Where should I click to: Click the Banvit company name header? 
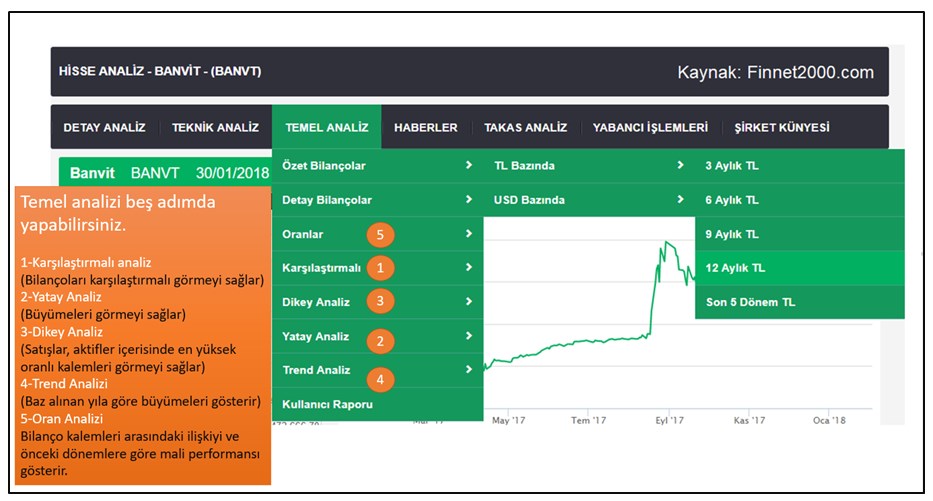pyautogui.click(x=92, y=173)
